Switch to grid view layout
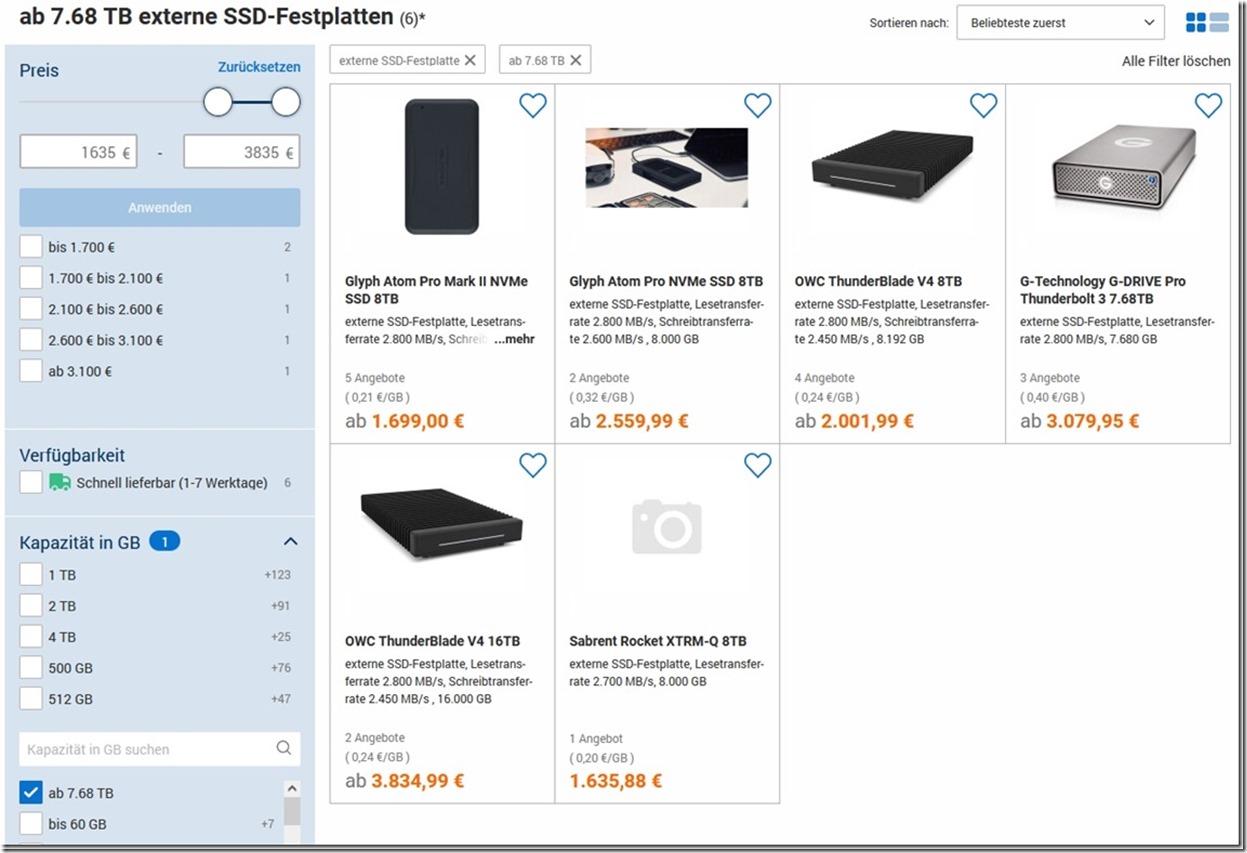Image resolution: width=1247 pixels, height=853 pixels. 1195,22
